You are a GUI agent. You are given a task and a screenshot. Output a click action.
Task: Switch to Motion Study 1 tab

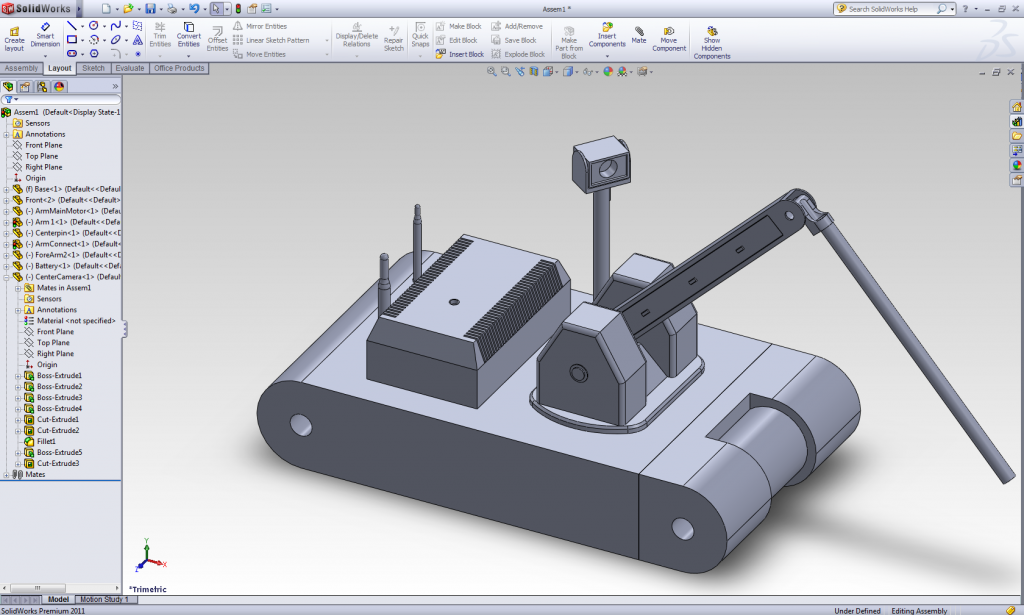coord(104,600)
